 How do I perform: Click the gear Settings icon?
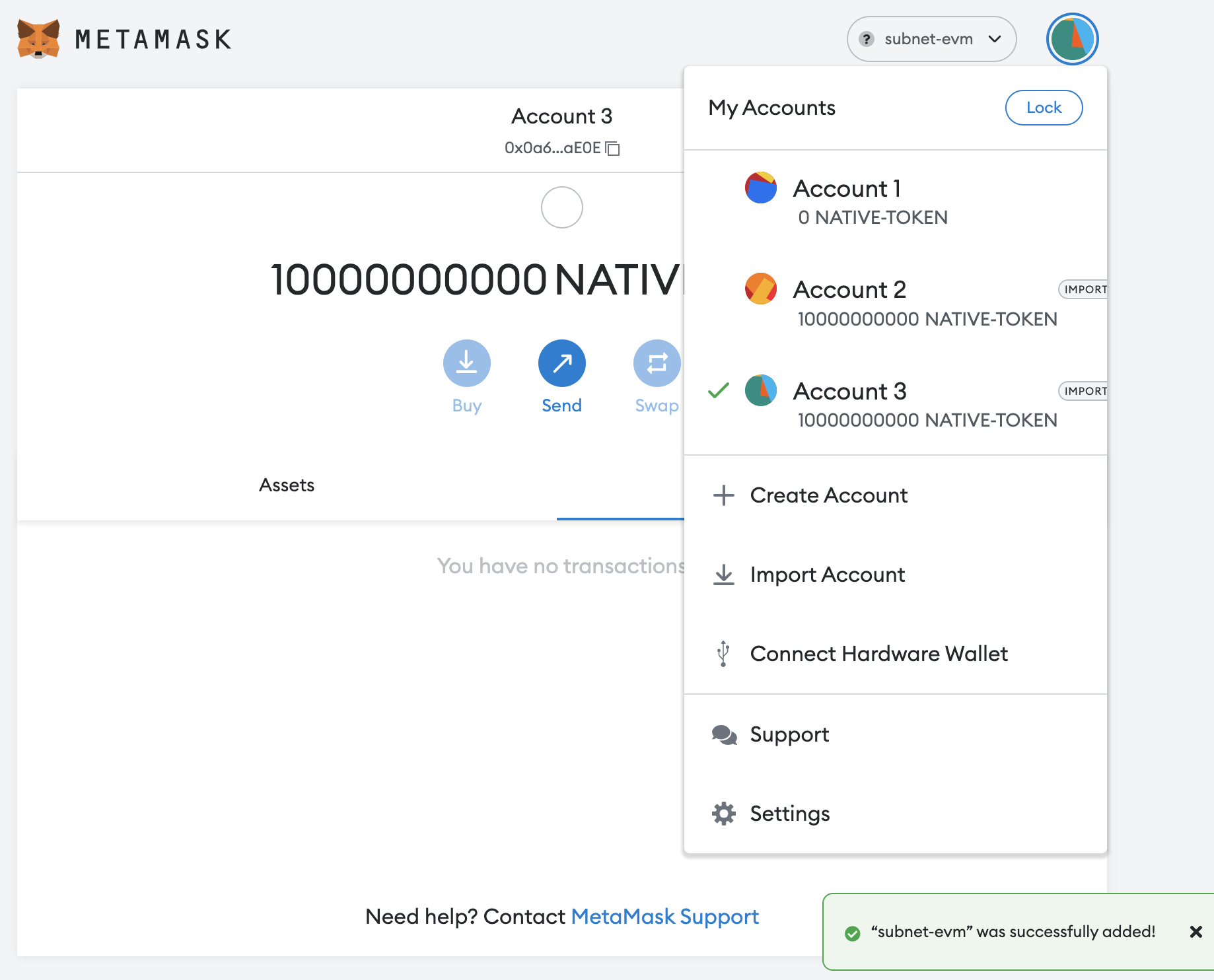pyautogui.click(x=724, y=814)
